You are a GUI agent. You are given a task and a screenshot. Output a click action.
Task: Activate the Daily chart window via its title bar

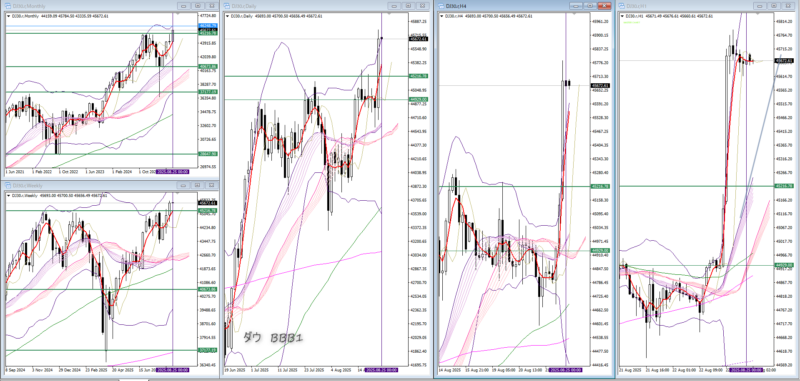pos(306,6)
